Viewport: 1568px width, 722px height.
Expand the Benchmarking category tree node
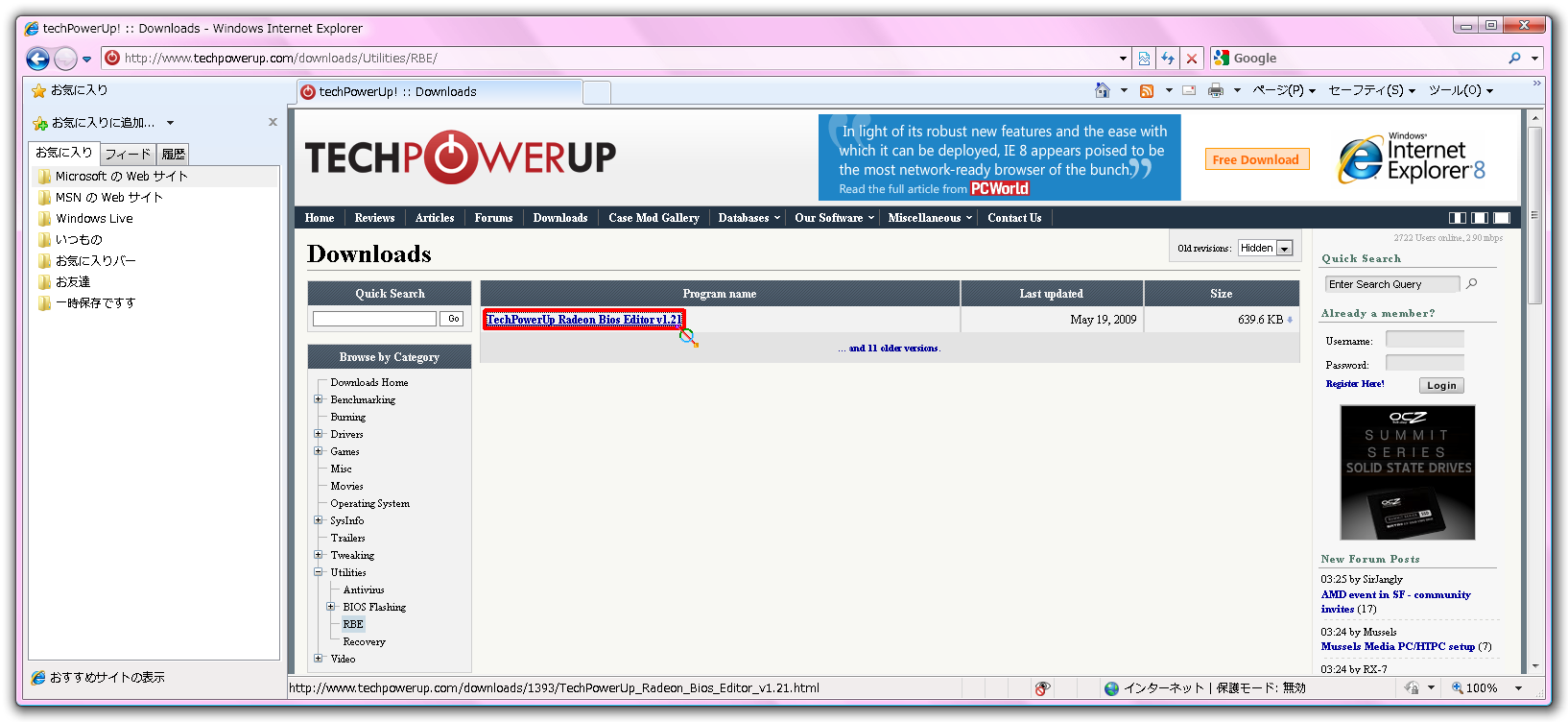[318, 399]
